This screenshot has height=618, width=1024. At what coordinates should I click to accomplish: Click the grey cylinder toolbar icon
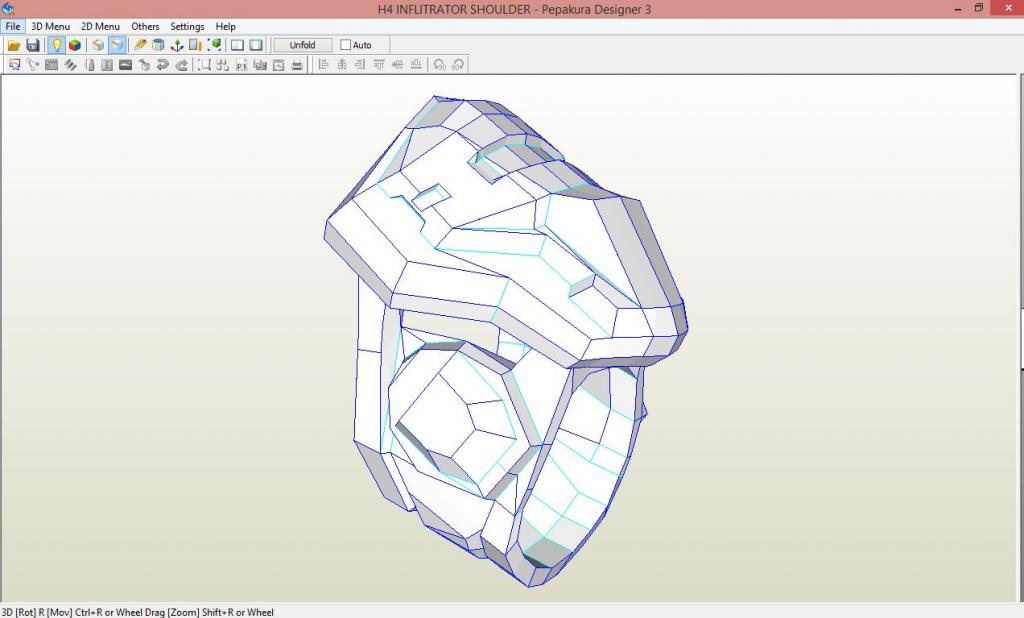pos(158,45)
